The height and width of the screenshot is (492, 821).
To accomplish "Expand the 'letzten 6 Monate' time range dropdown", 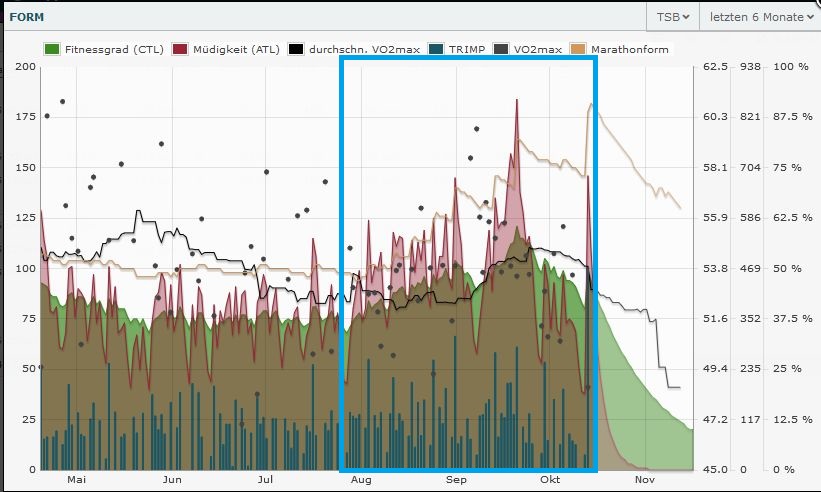I will click(761, 17).
